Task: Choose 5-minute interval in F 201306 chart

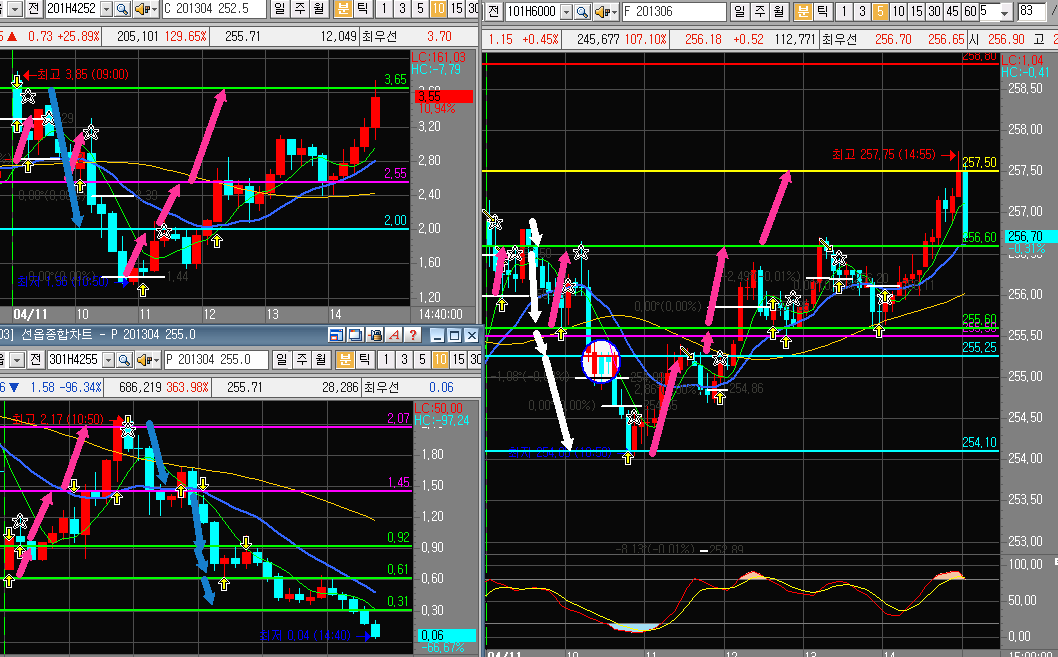Action: pos(880,11)
